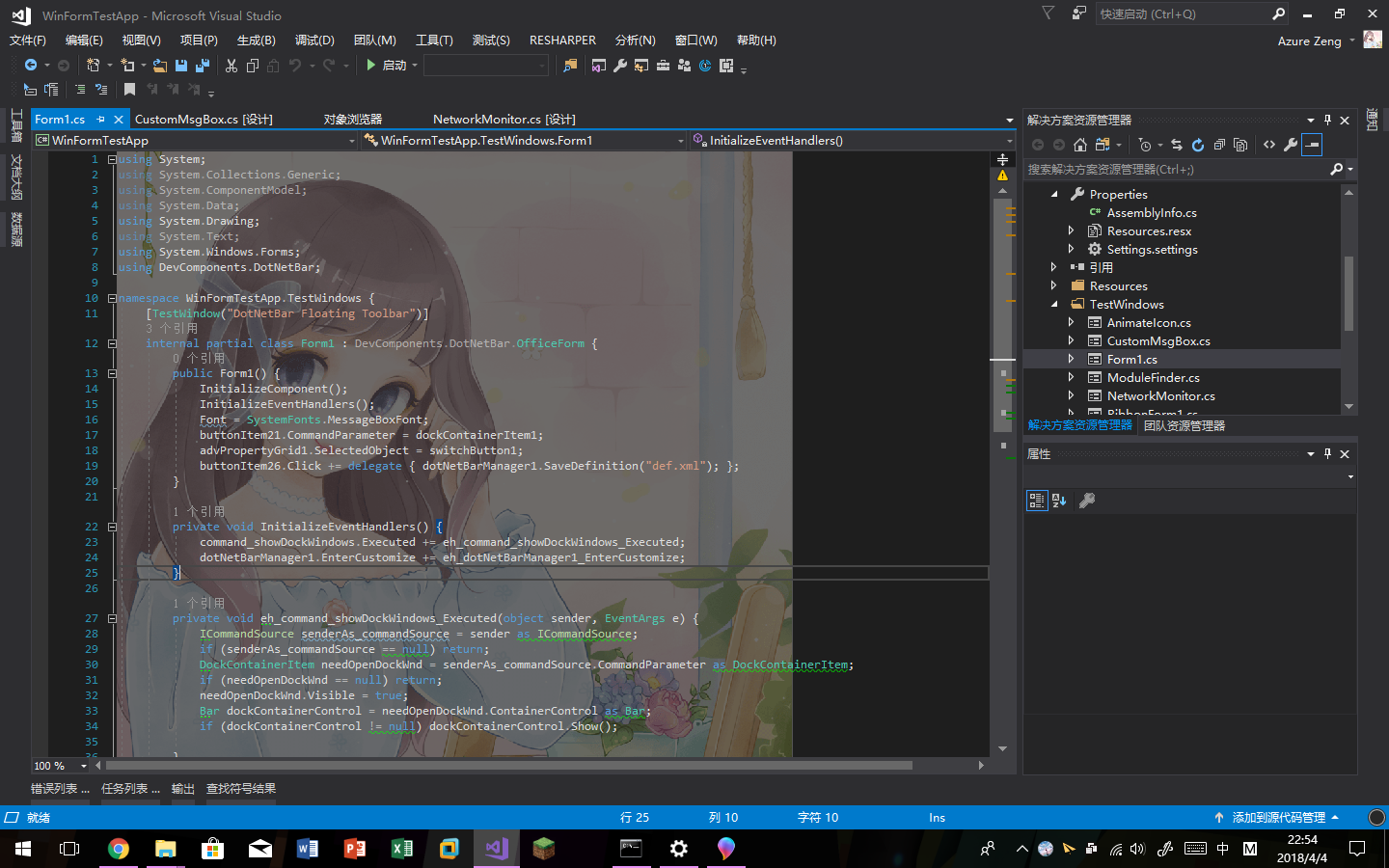Collapse the TestWindows folder node
Screen dimensions: 1389x868
pyautogui.click(x=1054, y=304)
